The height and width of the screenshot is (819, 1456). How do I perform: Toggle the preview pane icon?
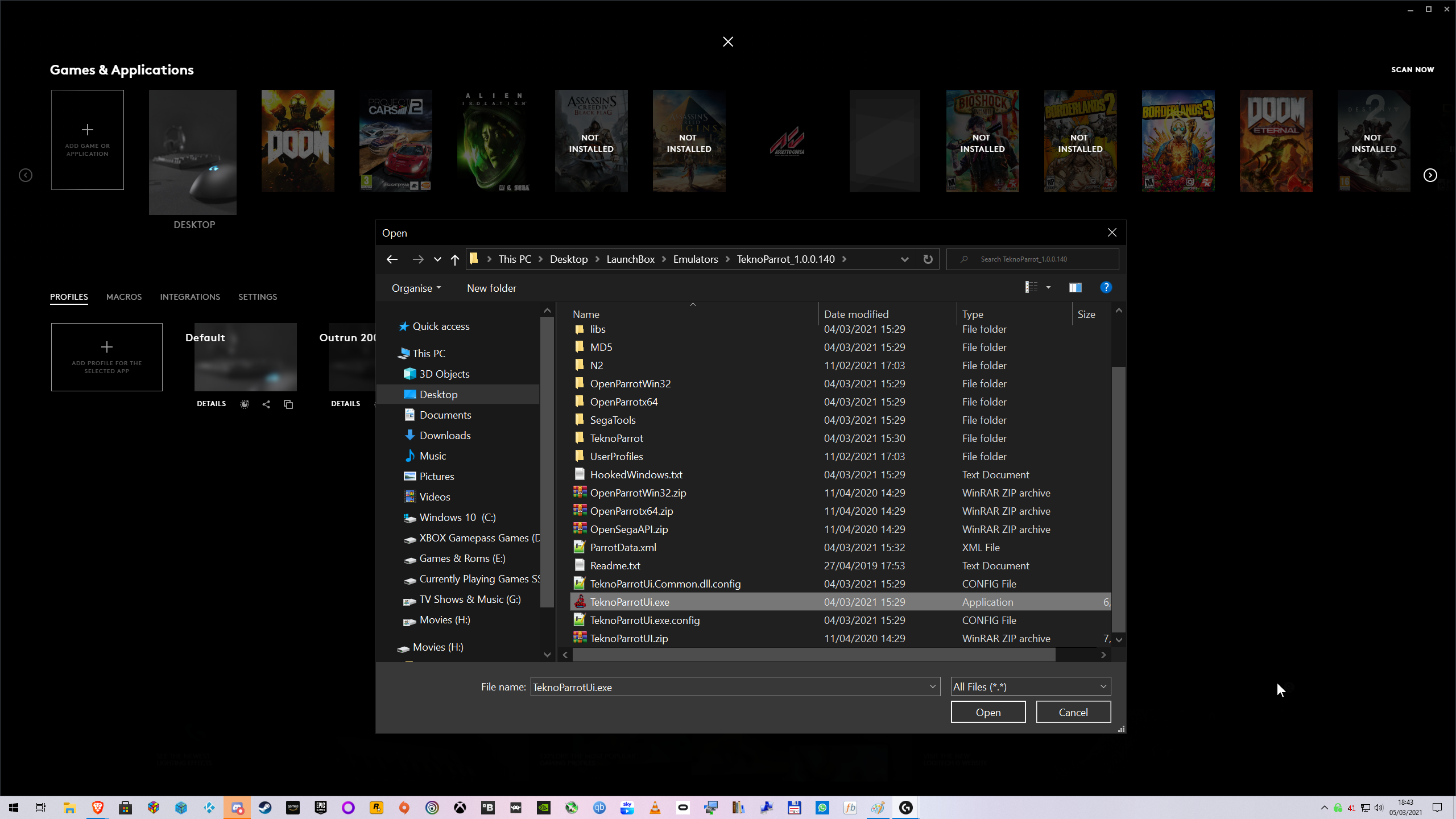click(1075, 288)
